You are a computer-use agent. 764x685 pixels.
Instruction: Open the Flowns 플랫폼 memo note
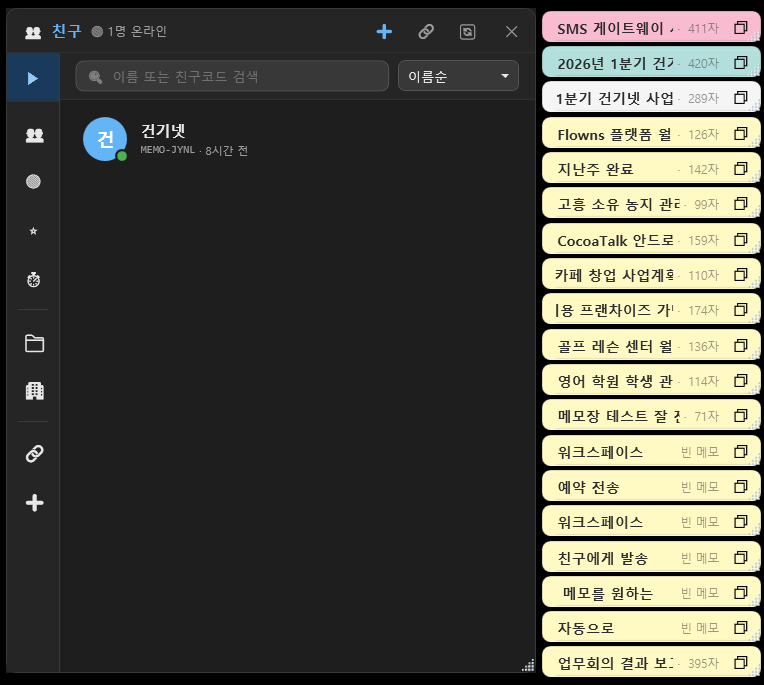point(615,134)
